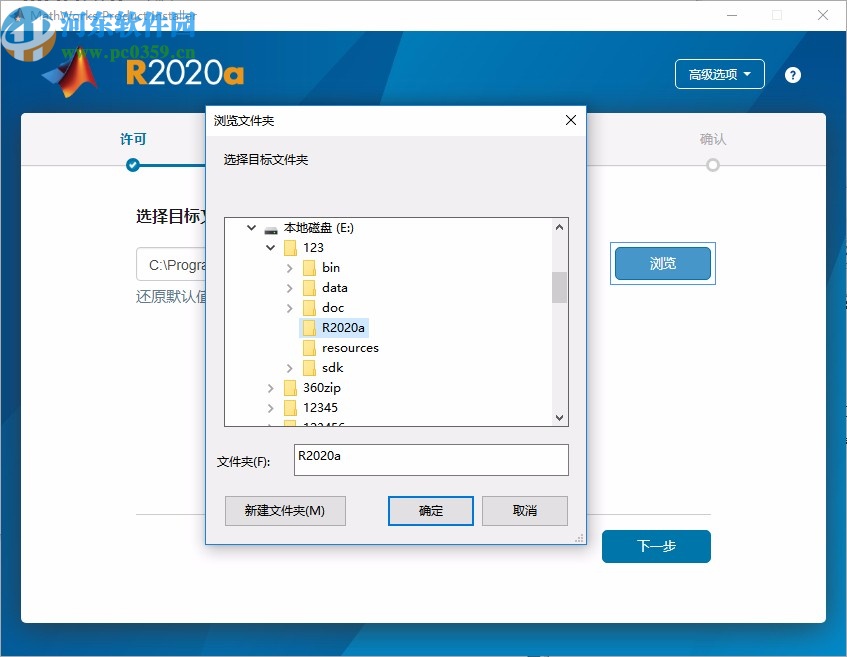Click the 还原默认值 link

point(171,297)
